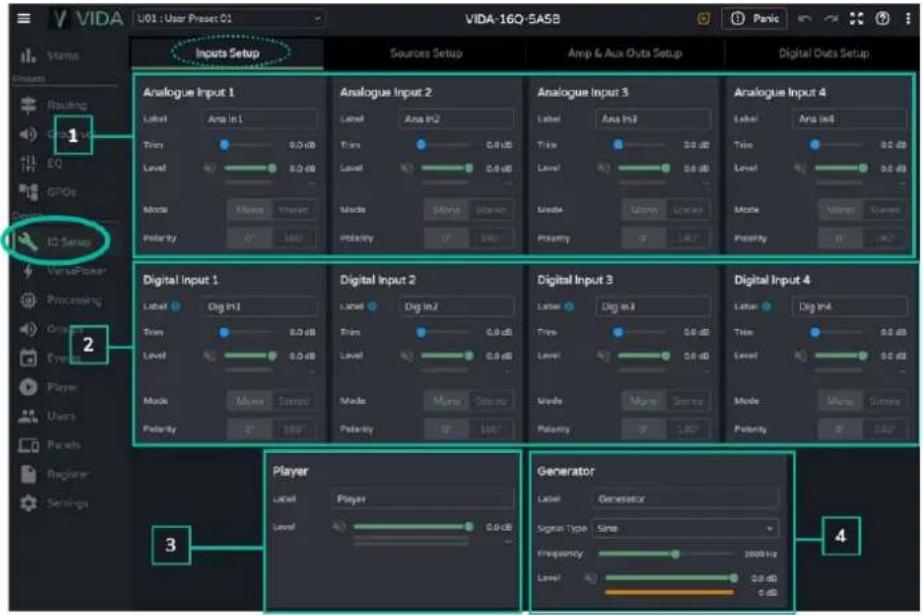Click Analogue Input 1 Label field
Image resolution: width=923 pixels, height=615 pixels.
click(259, 119)
